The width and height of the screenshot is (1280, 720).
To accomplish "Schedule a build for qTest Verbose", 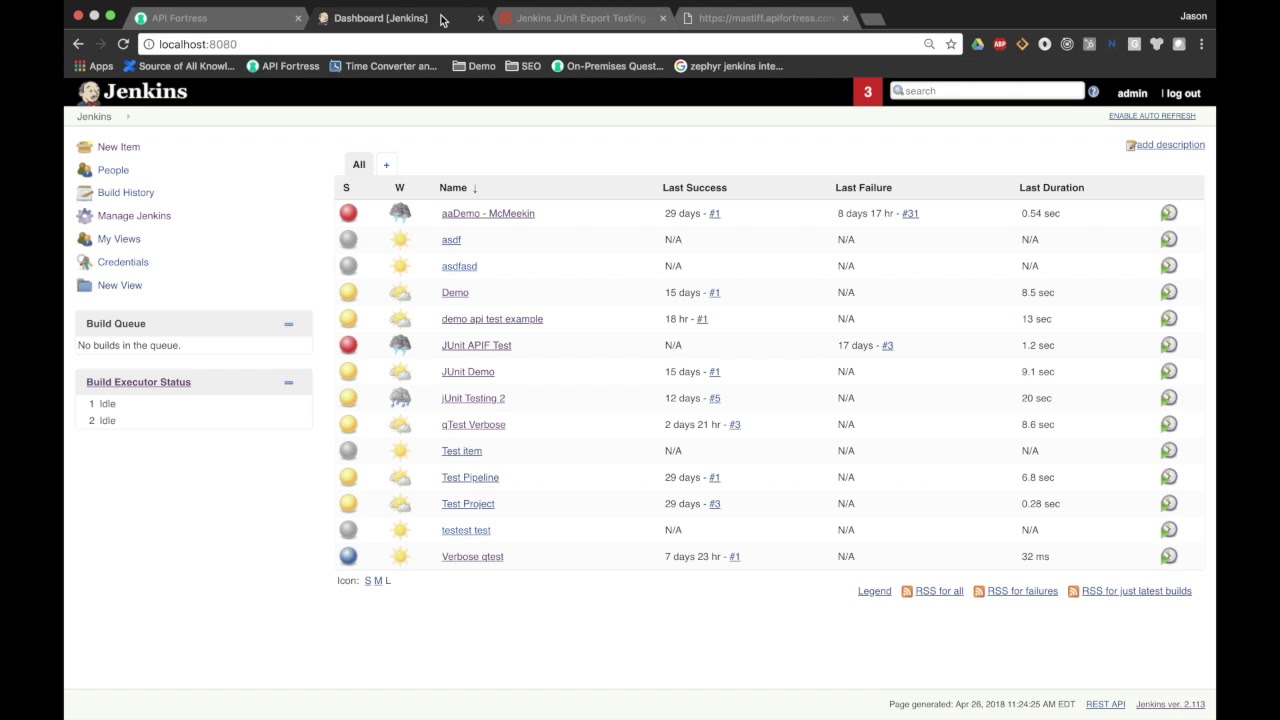I will pos(1169,424).
